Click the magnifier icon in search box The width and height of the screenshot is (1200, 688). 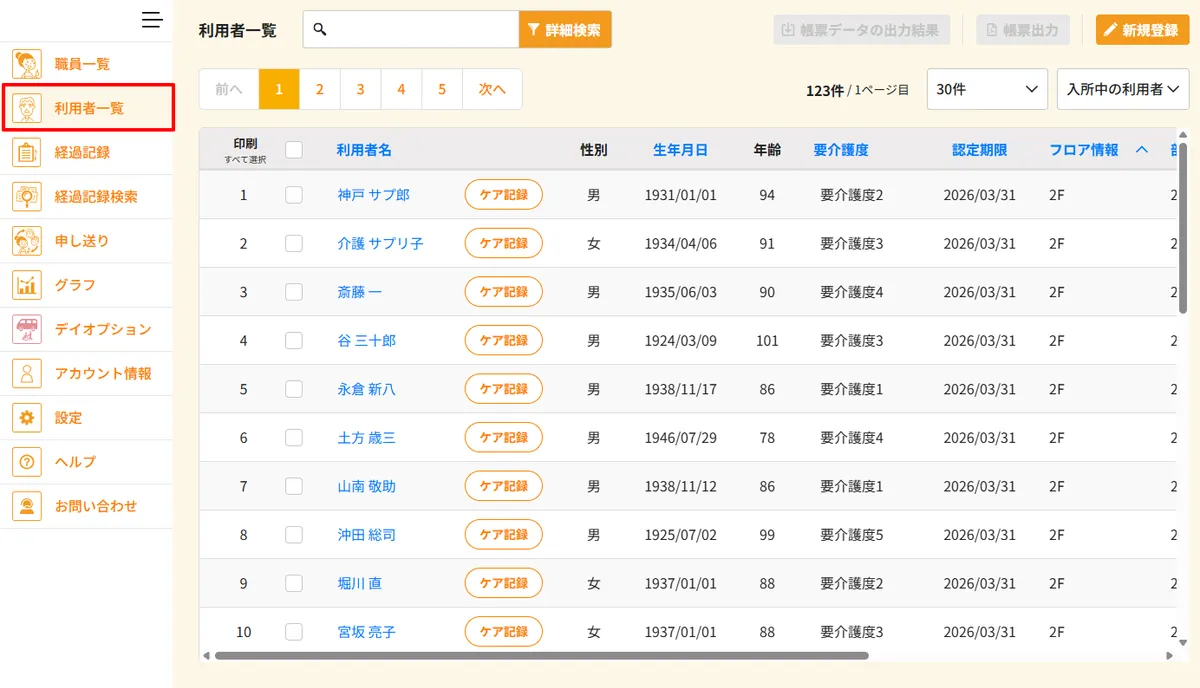(x=320, y=29)
